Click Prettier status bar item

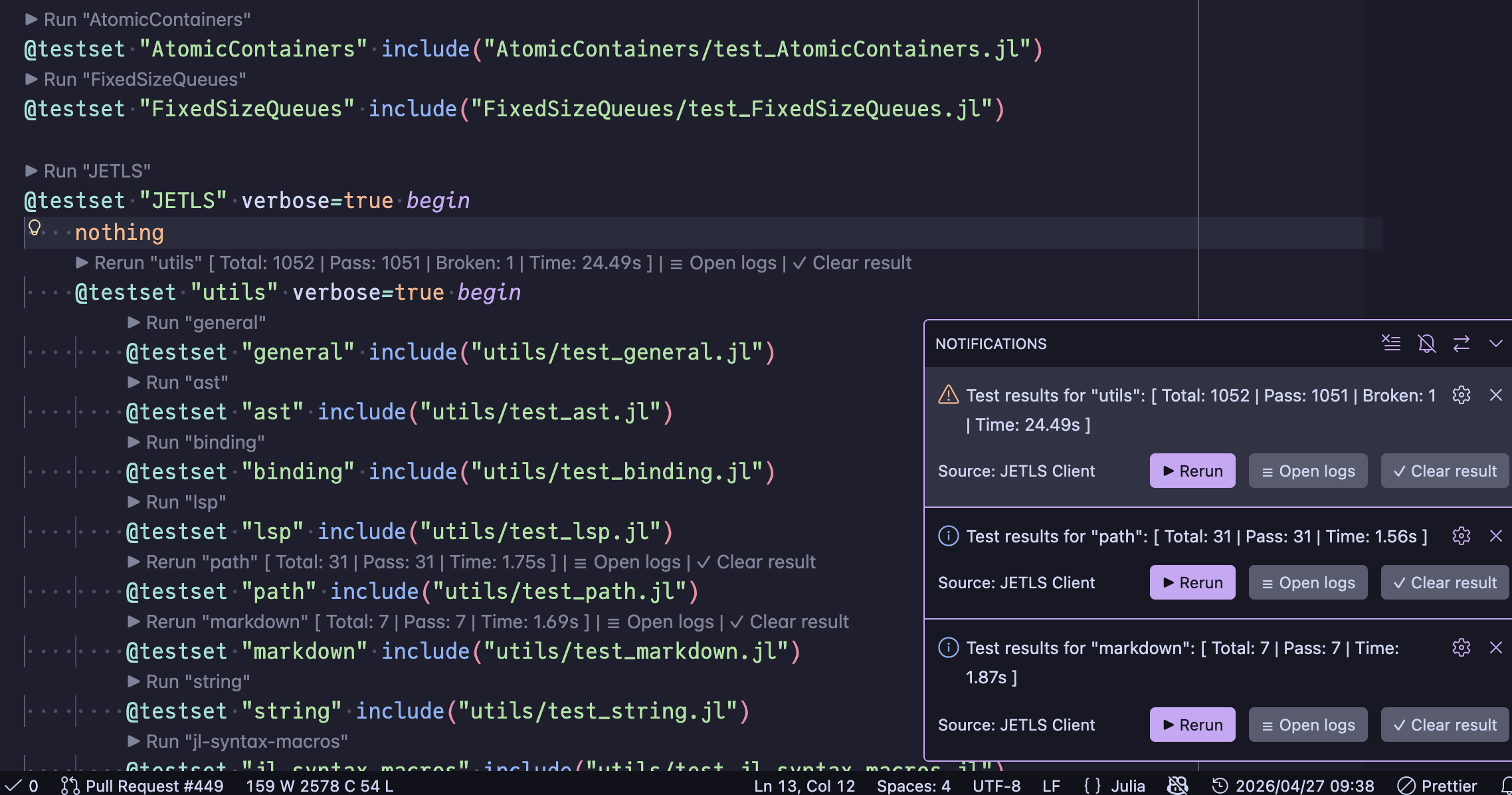coord(1437,786)
